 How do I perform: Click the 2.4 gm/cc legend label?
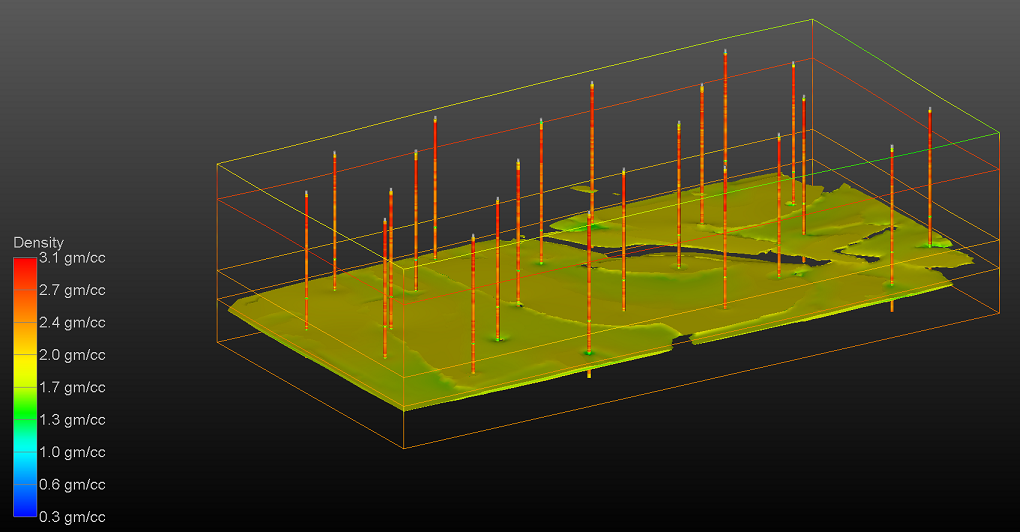[72, 323]
